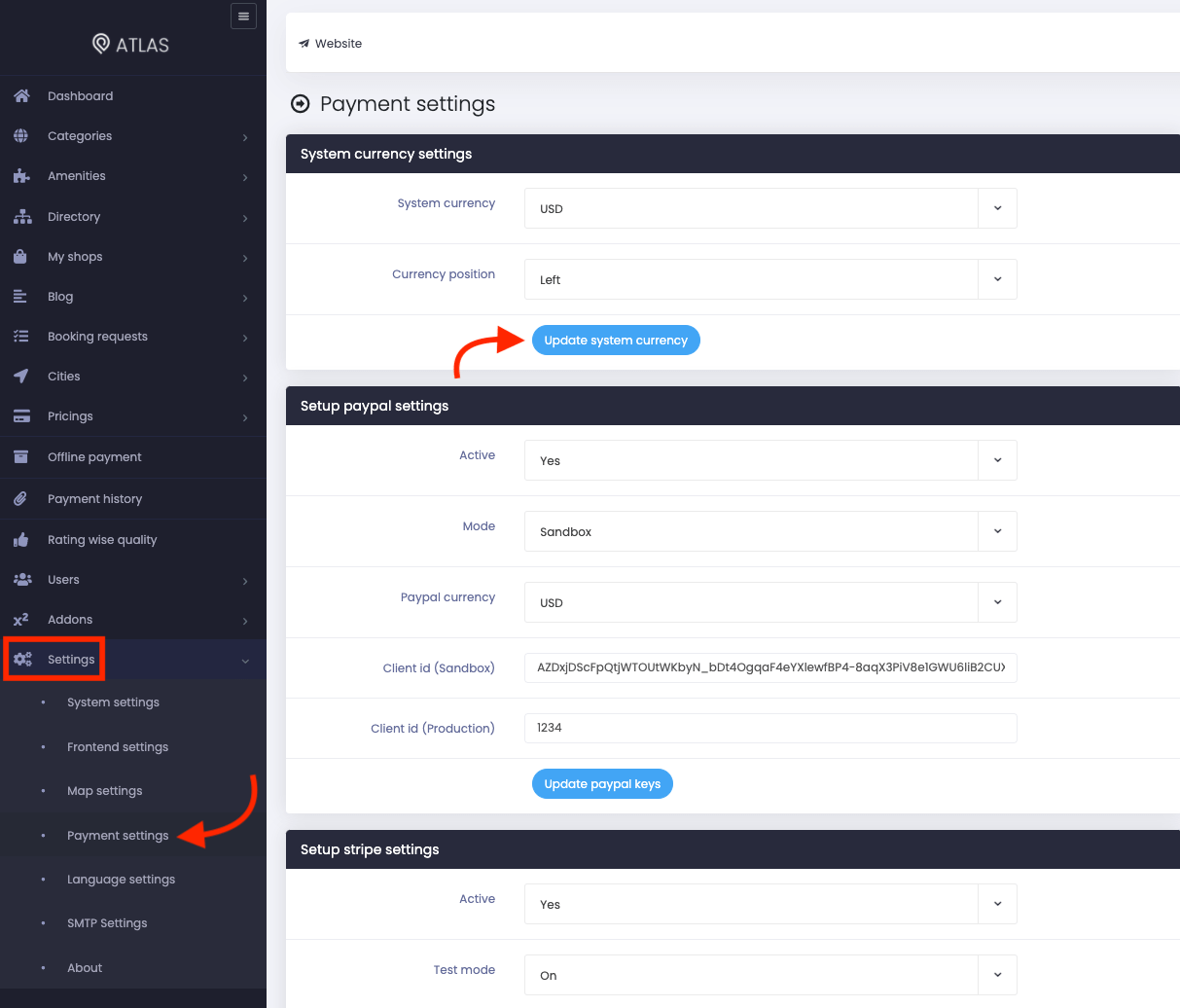Click the My shops bag icon
This screenshot has width=1180, height=1008.
20,257
